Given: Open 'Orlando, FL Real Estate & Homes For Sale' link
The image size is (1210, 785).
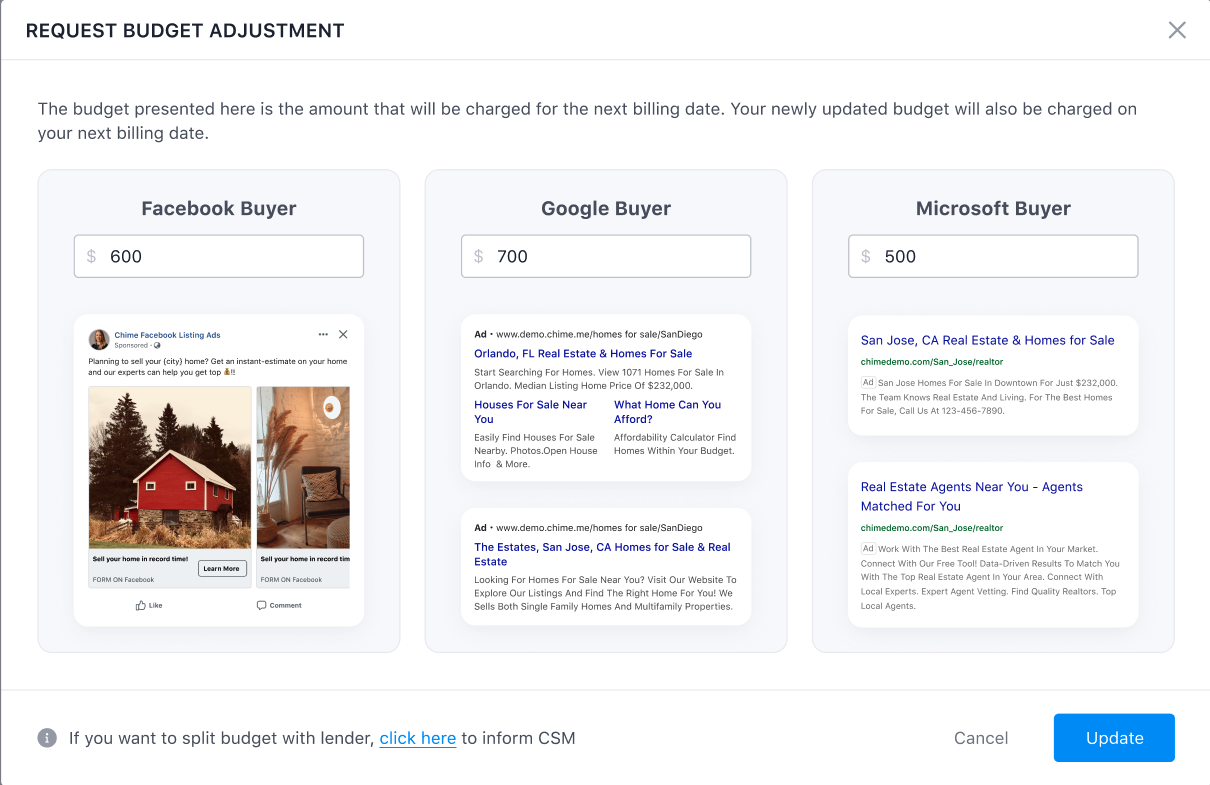Looking at the screenshot, I should (x=583, y=353).
